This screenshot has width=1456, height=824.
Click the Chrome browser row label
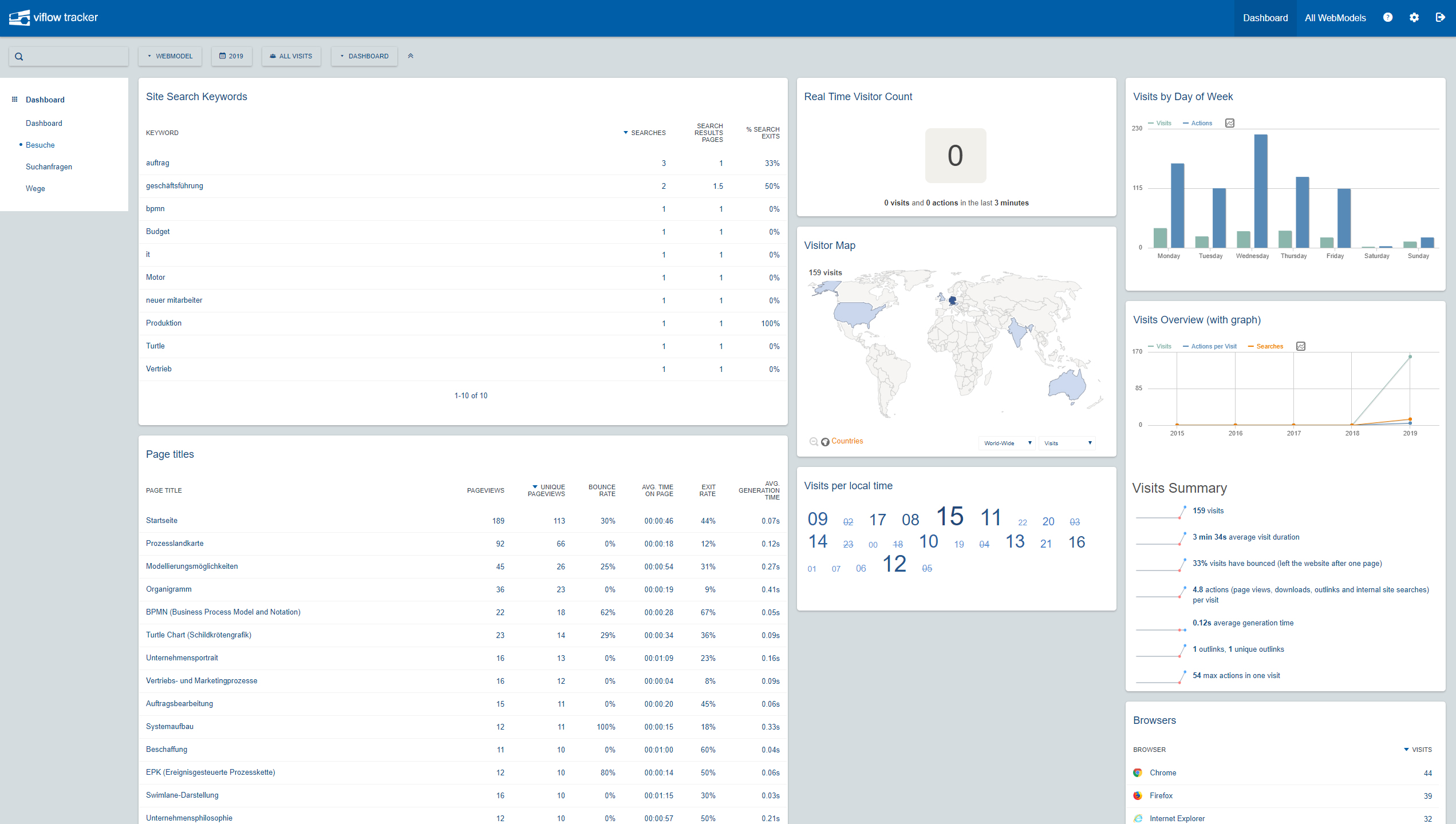click(x=1163, y=772)
